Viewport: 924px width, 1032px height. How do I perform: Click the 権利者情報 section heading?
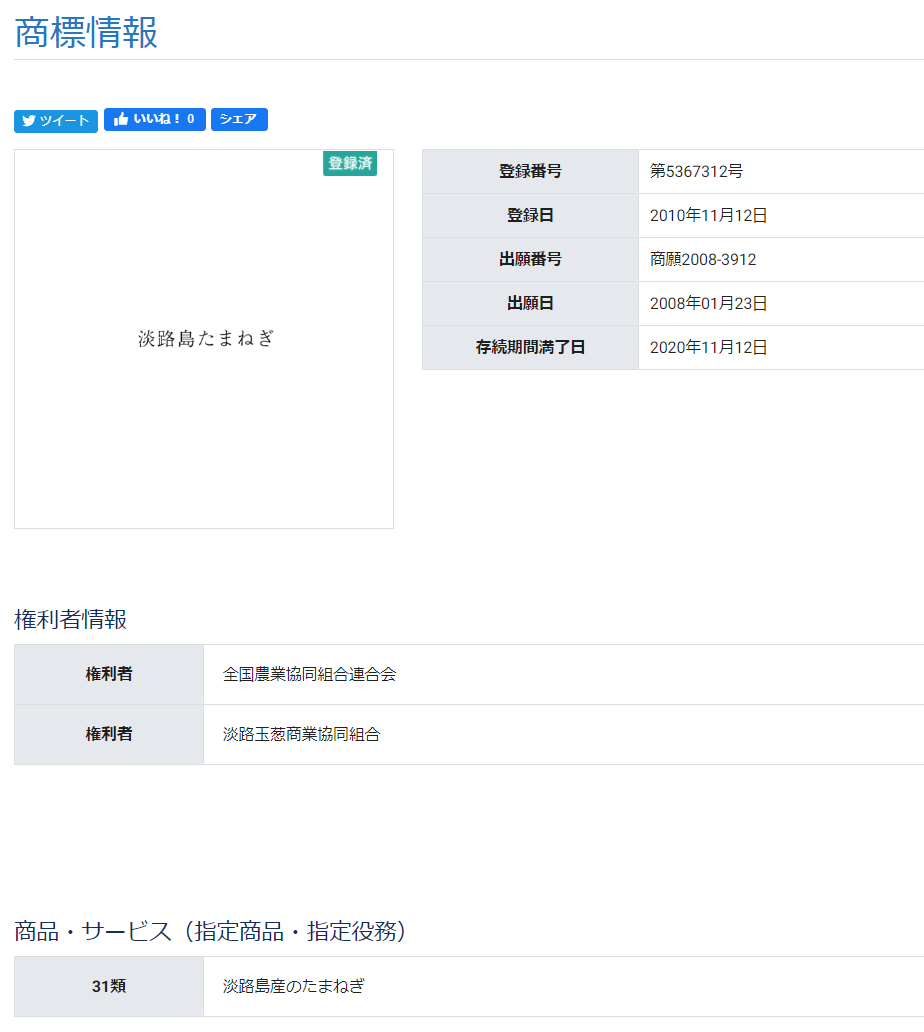pyautogui.click(x=70, y=619)
